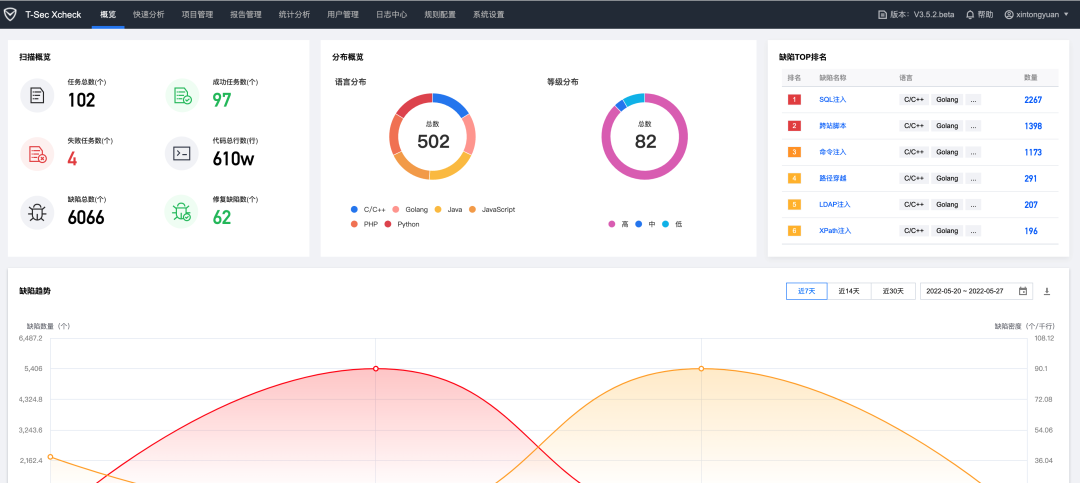Viewport: 1080px width, 483px height.
Task: Open the SQL注入 defect link
Action: click(x=833, y=100)
